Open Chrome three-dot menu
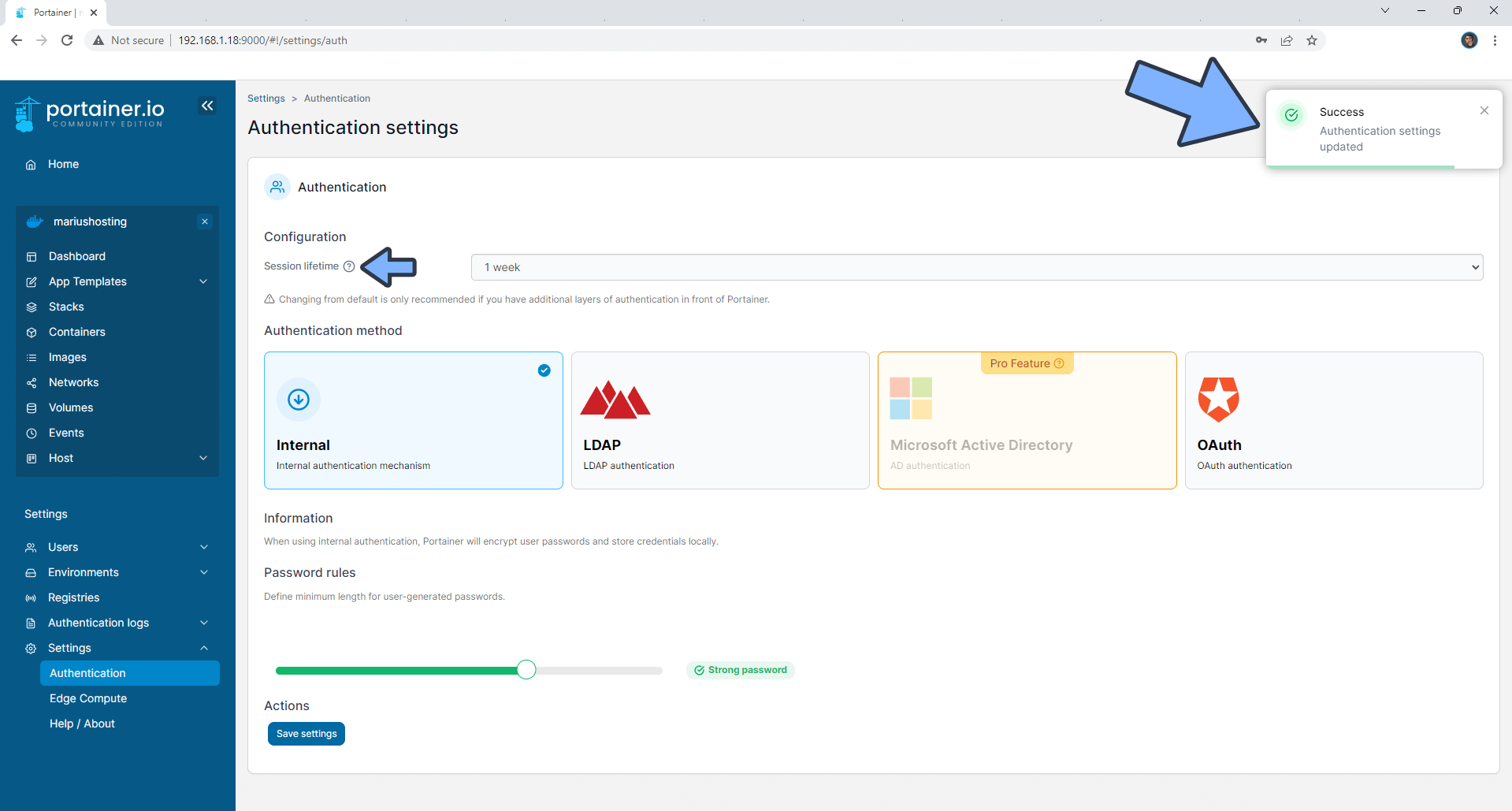 pos(1495,40)
